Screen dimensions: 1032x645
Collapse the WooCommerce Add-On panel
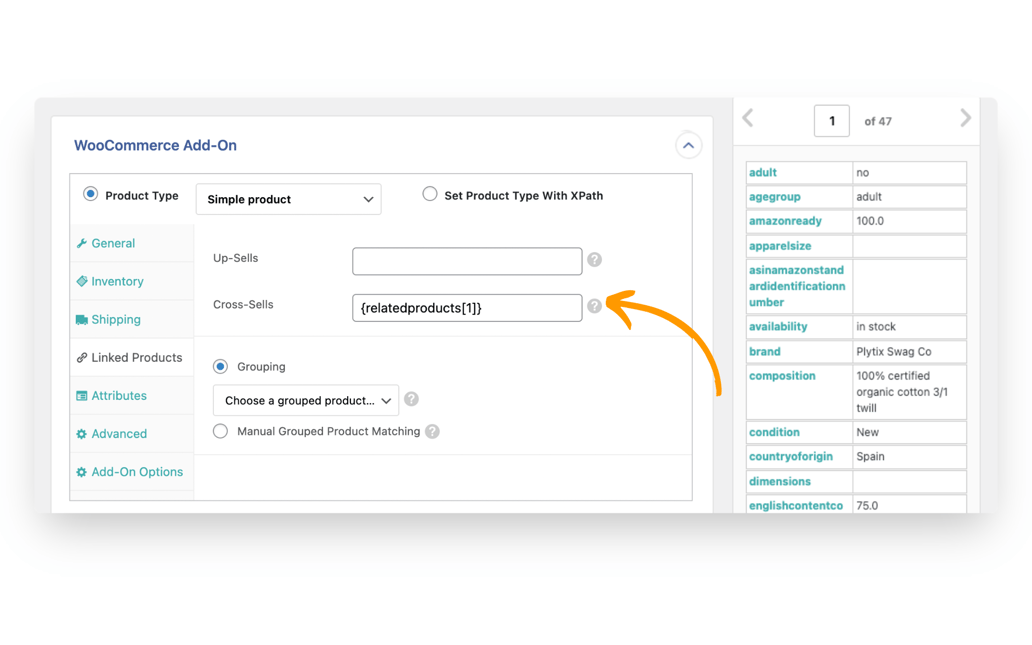688,145
